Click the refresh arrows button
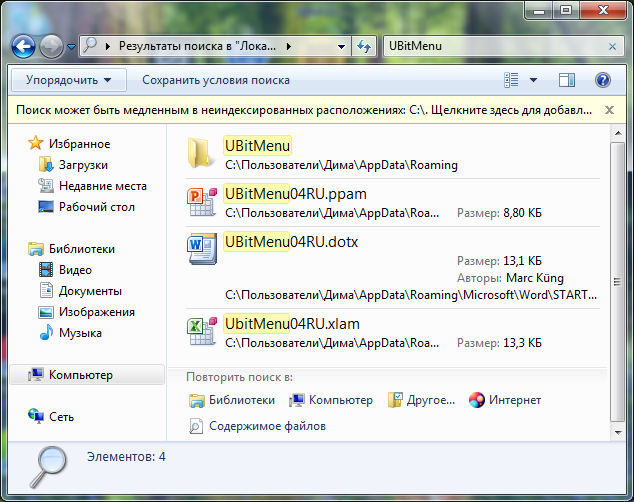 (x=364, y=46)
